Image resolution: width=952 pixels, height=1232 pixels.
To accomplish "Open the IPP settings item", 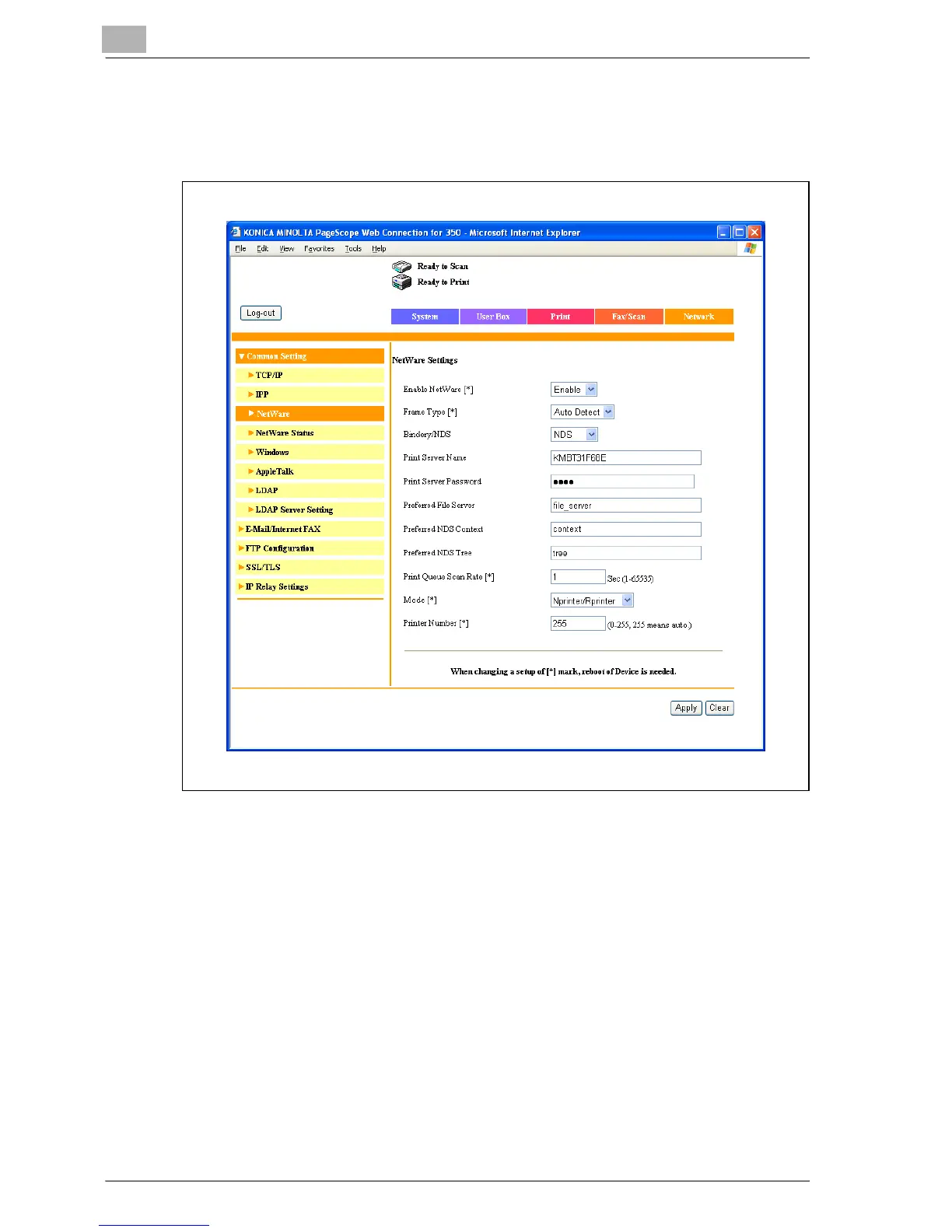I will click(x=310, y=394).
